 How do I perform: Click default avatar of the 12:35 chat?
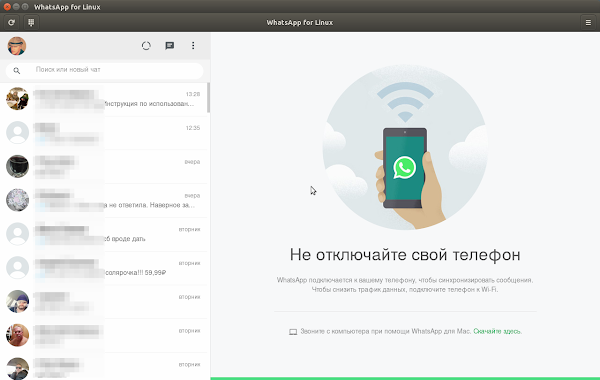pos(17,132)
